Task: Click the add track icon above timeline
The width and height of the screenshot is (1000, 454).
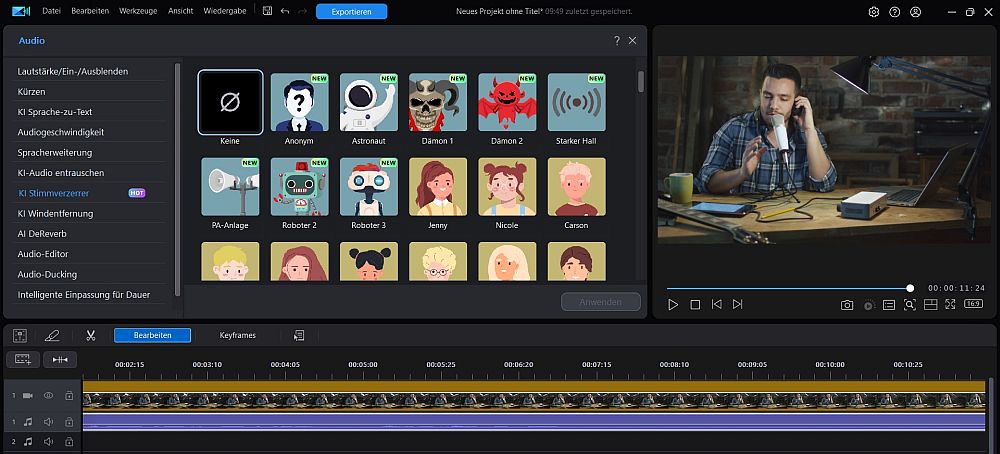Action: [x=24, y=359]
